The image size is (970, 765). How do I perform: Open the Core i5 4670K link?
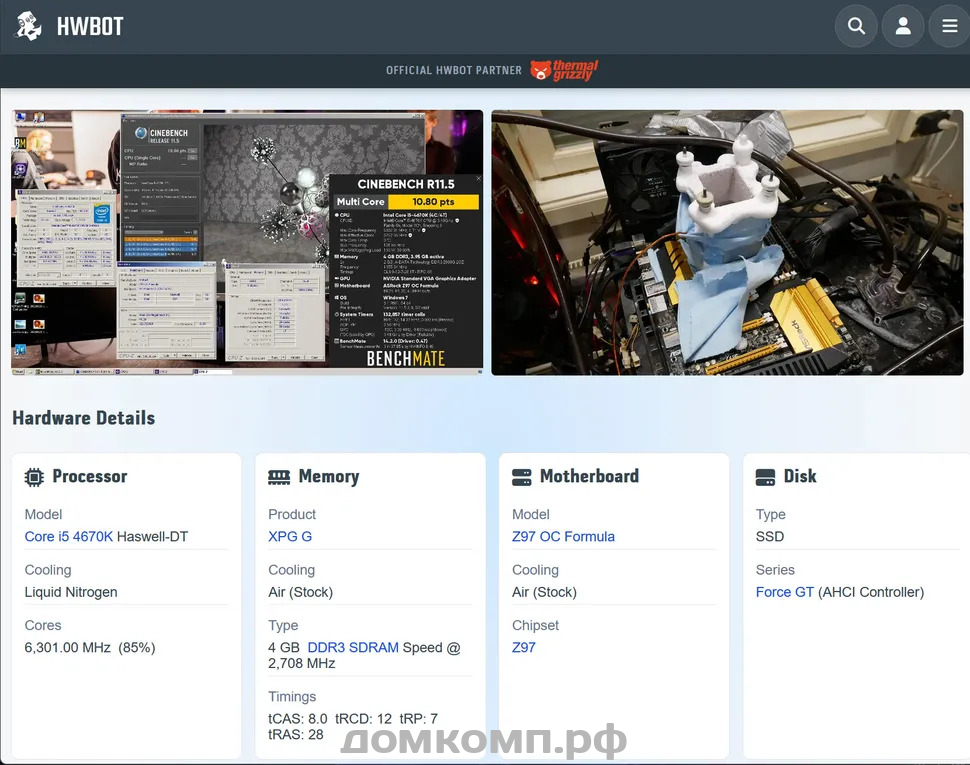(69, 536)
